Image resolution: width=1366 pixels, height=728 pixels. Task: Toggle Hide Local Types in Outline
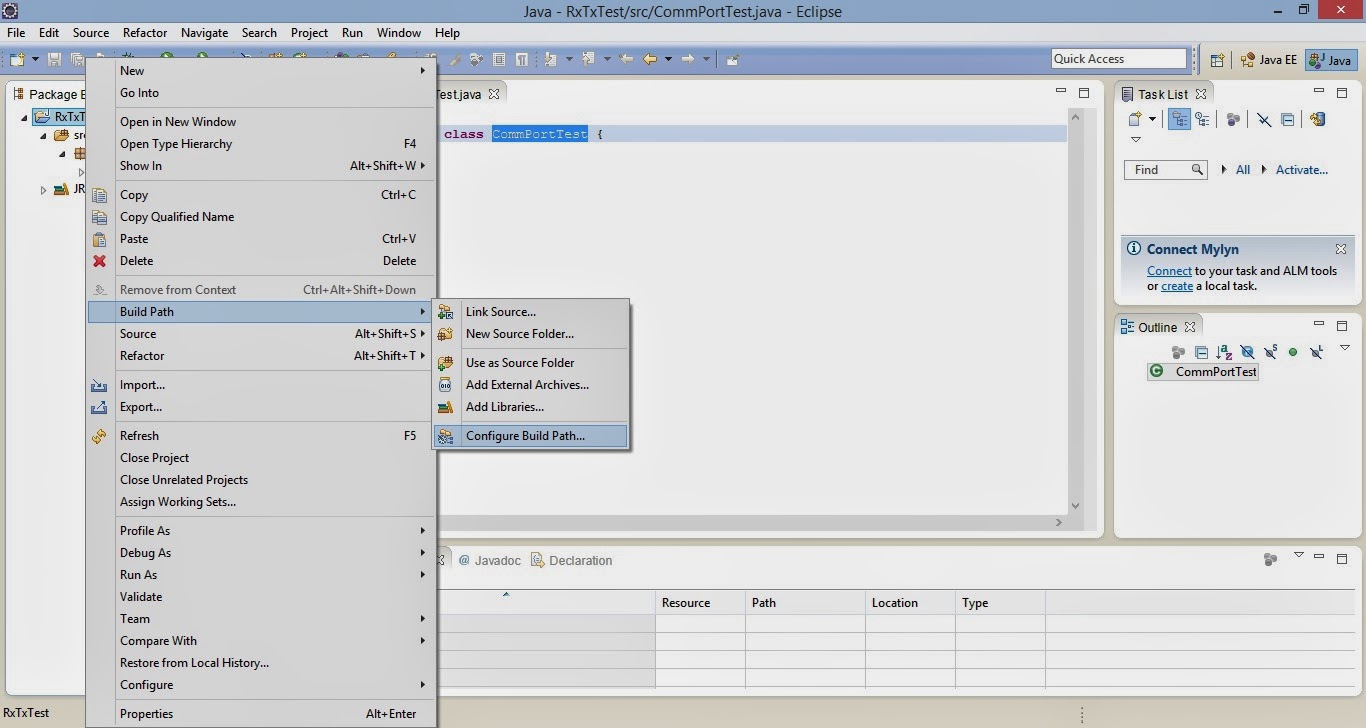[1316, 352]
